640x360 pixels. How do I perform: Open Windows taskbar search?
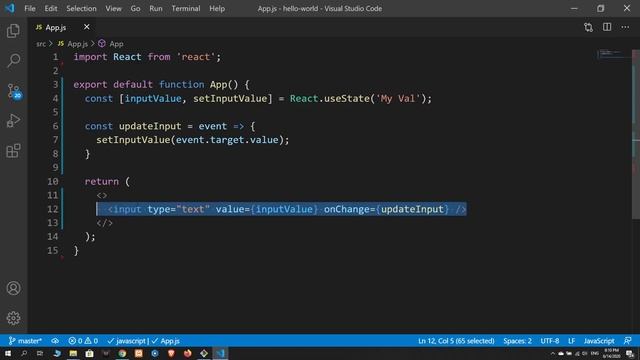pyautogui.click(x=24, y=353)
